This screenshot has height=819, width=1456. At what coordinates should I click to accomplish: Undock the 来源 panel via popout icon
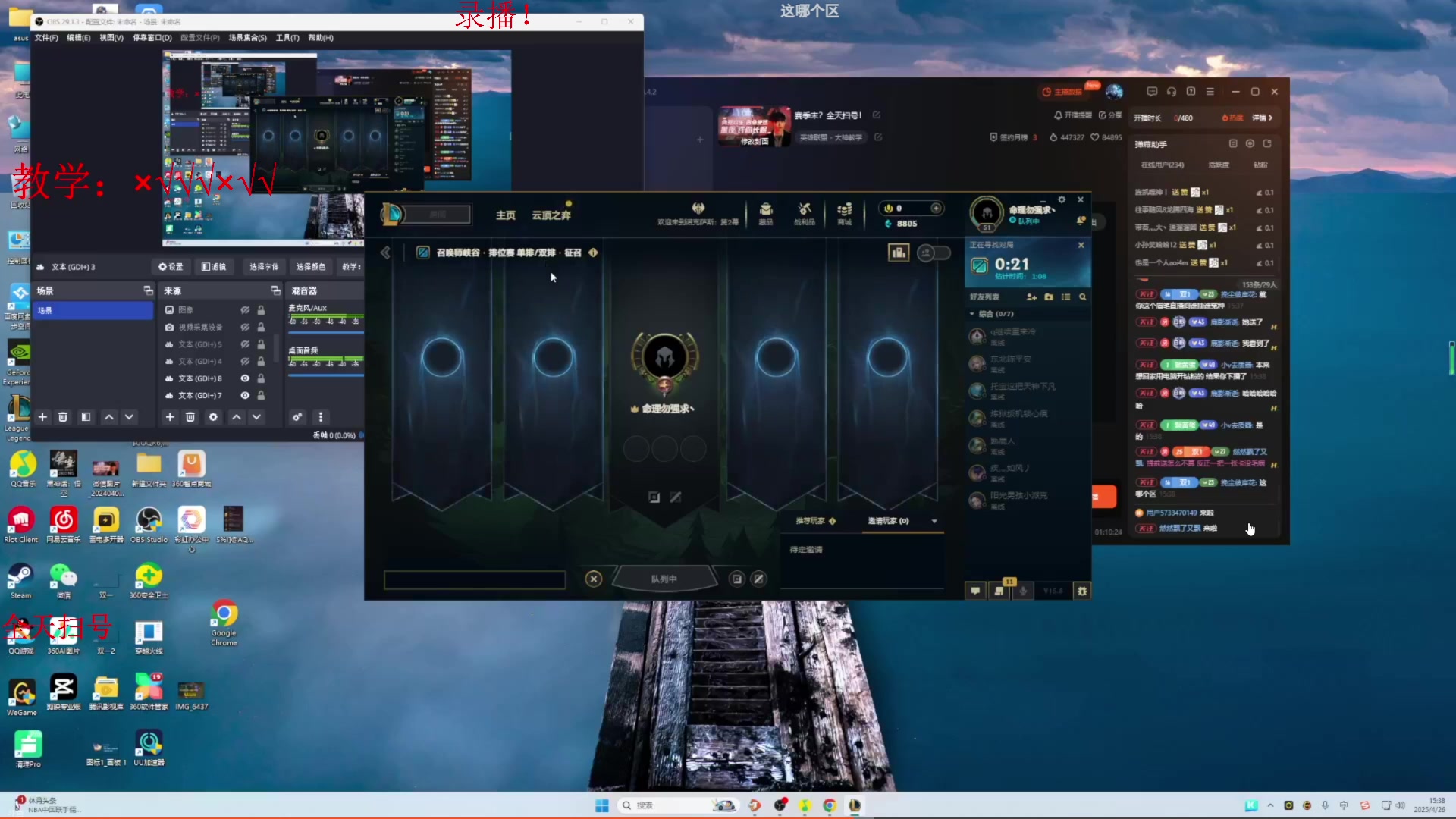click(275, 290)
